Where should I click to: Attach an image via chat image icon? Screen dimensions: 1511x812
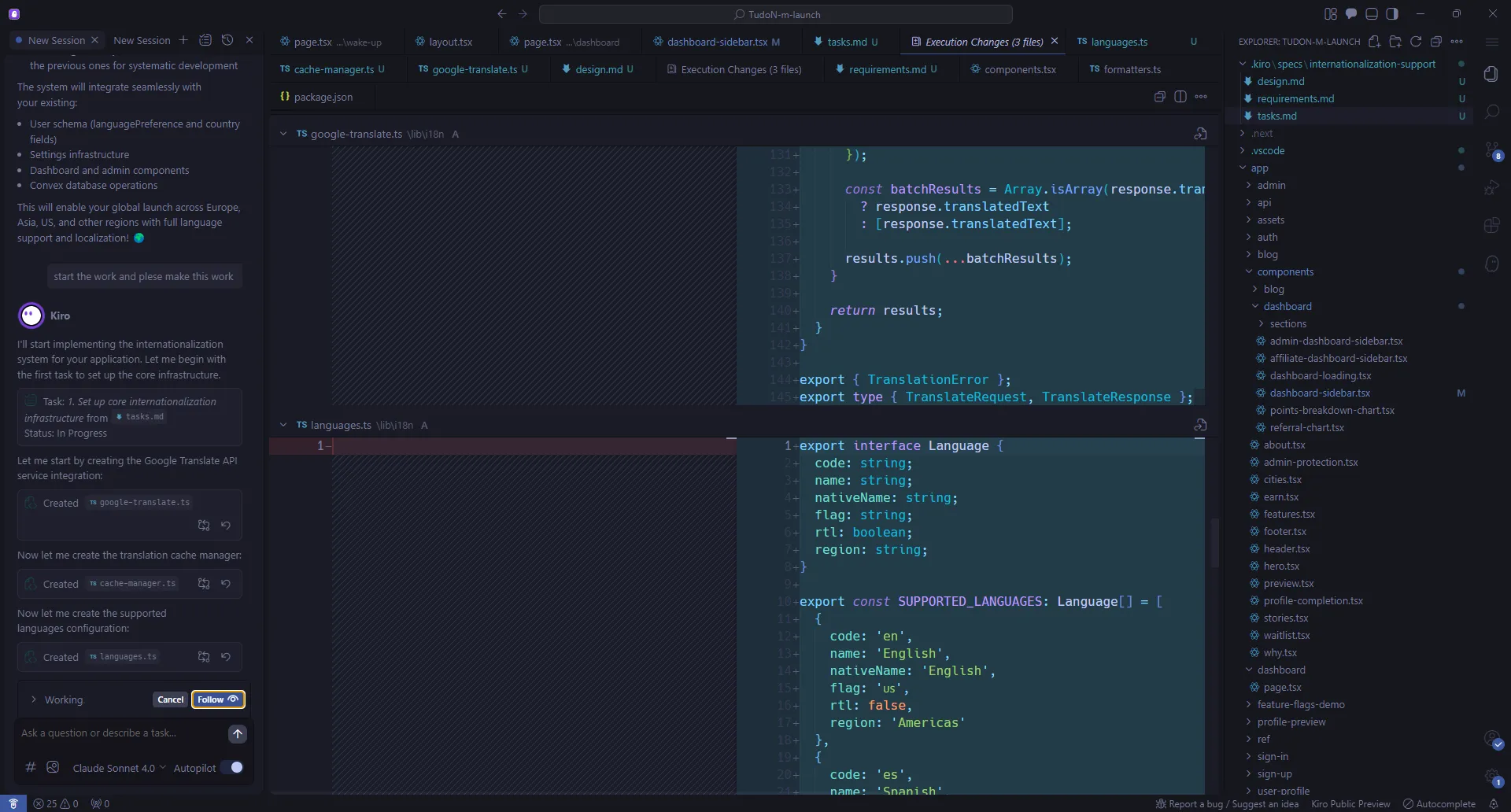53,767
